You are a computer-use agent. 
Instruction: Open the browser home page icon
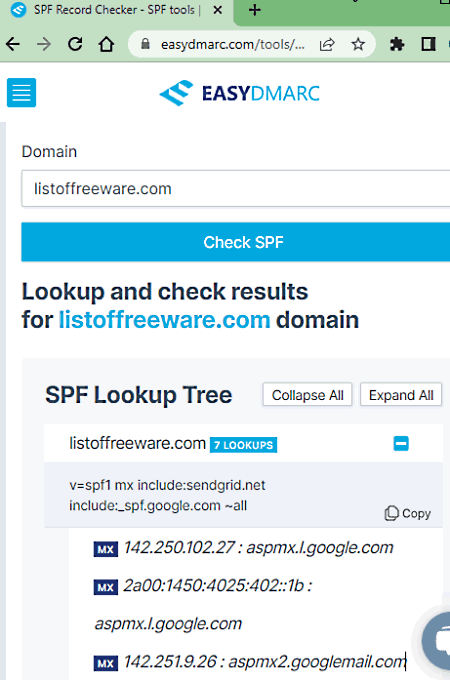(x=106, y=44)
